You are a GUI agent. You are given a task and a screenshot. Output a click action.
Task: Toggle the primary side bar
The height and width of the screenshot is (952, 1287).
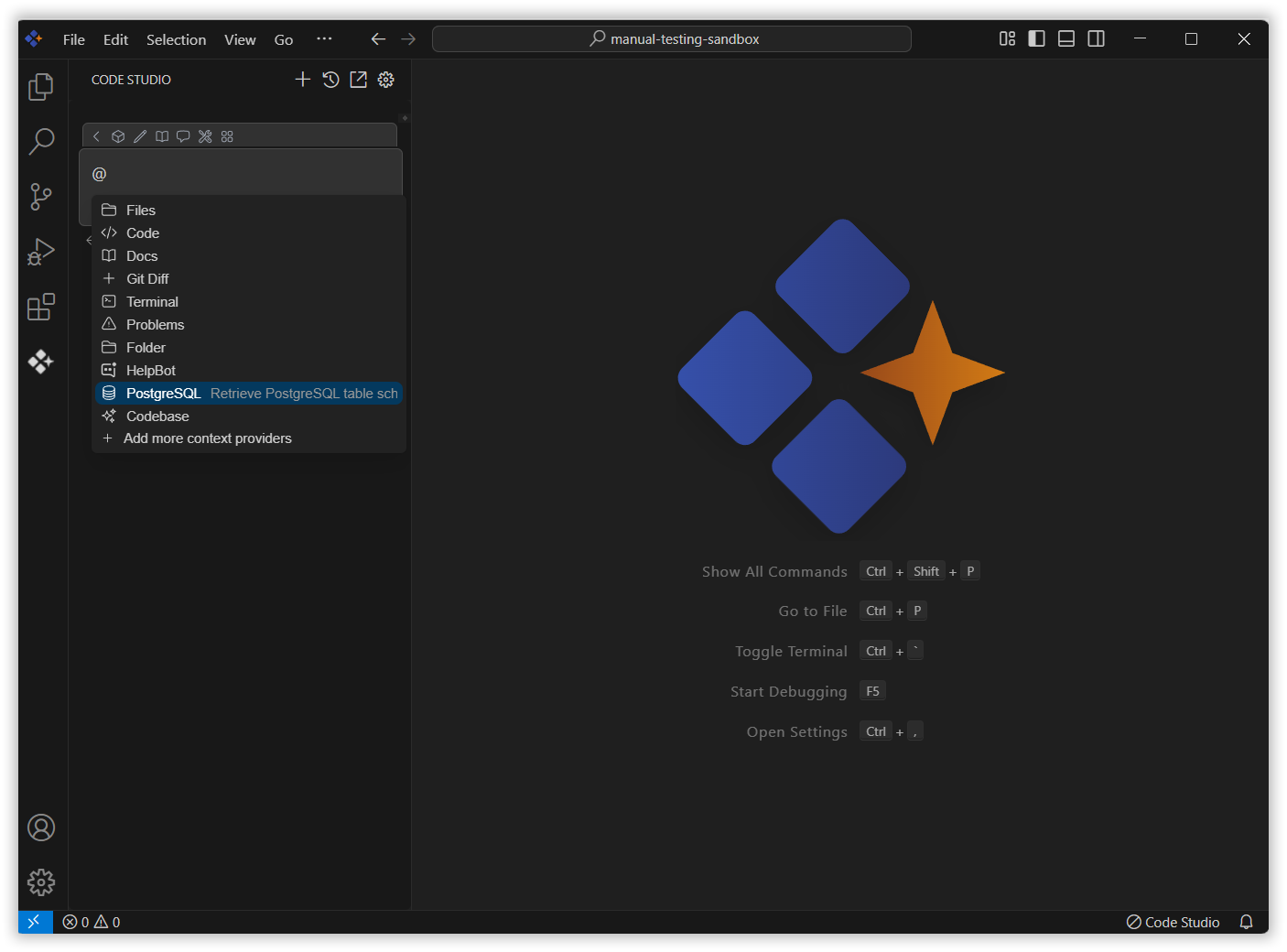click(x=1036, y=38)
